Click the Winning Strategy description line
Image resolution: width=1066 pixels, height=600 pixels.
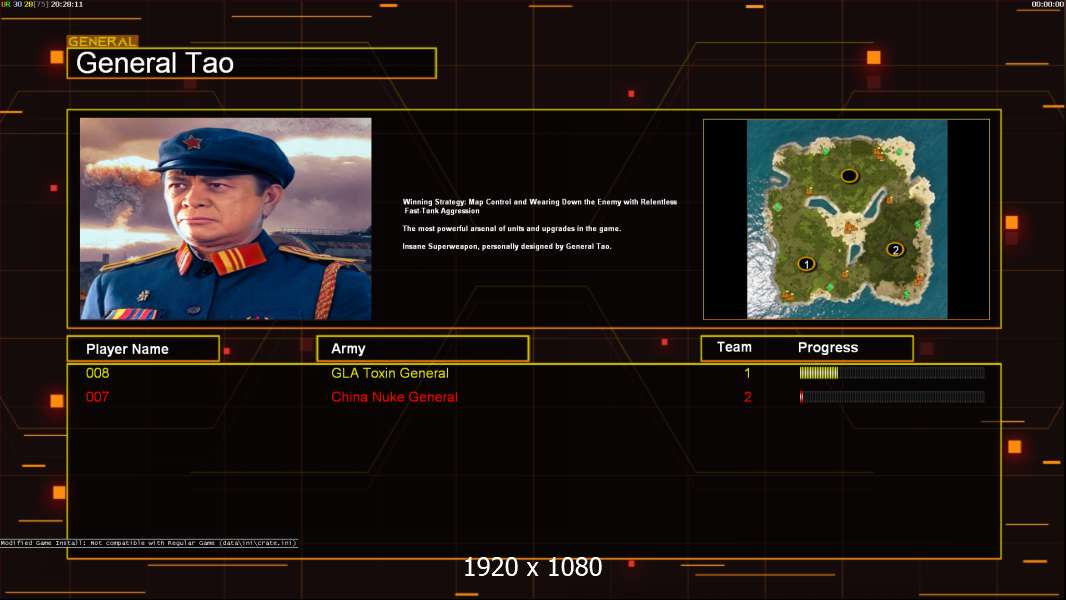(539, 206)
